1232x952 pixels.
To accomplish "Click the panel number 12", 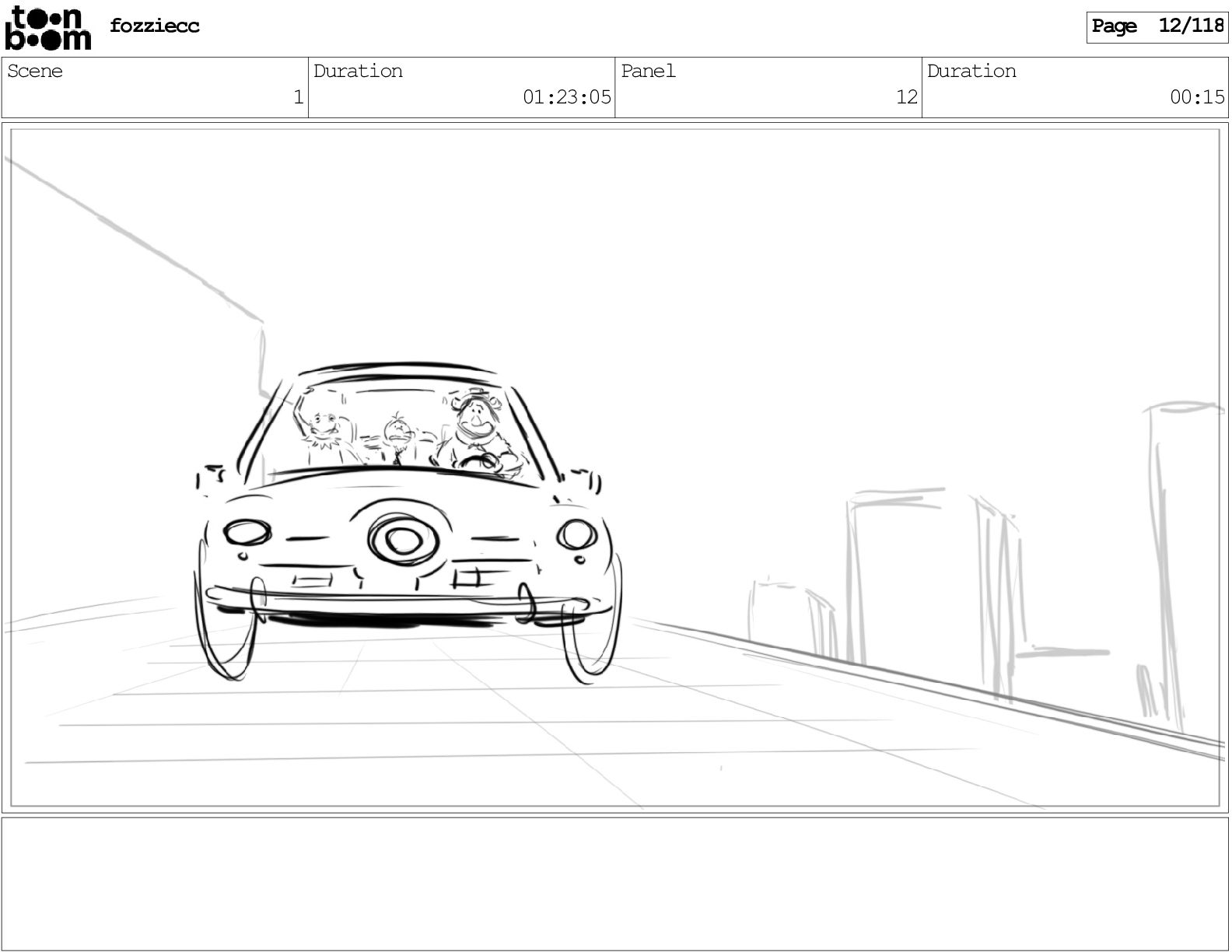I will pos(907,97).
